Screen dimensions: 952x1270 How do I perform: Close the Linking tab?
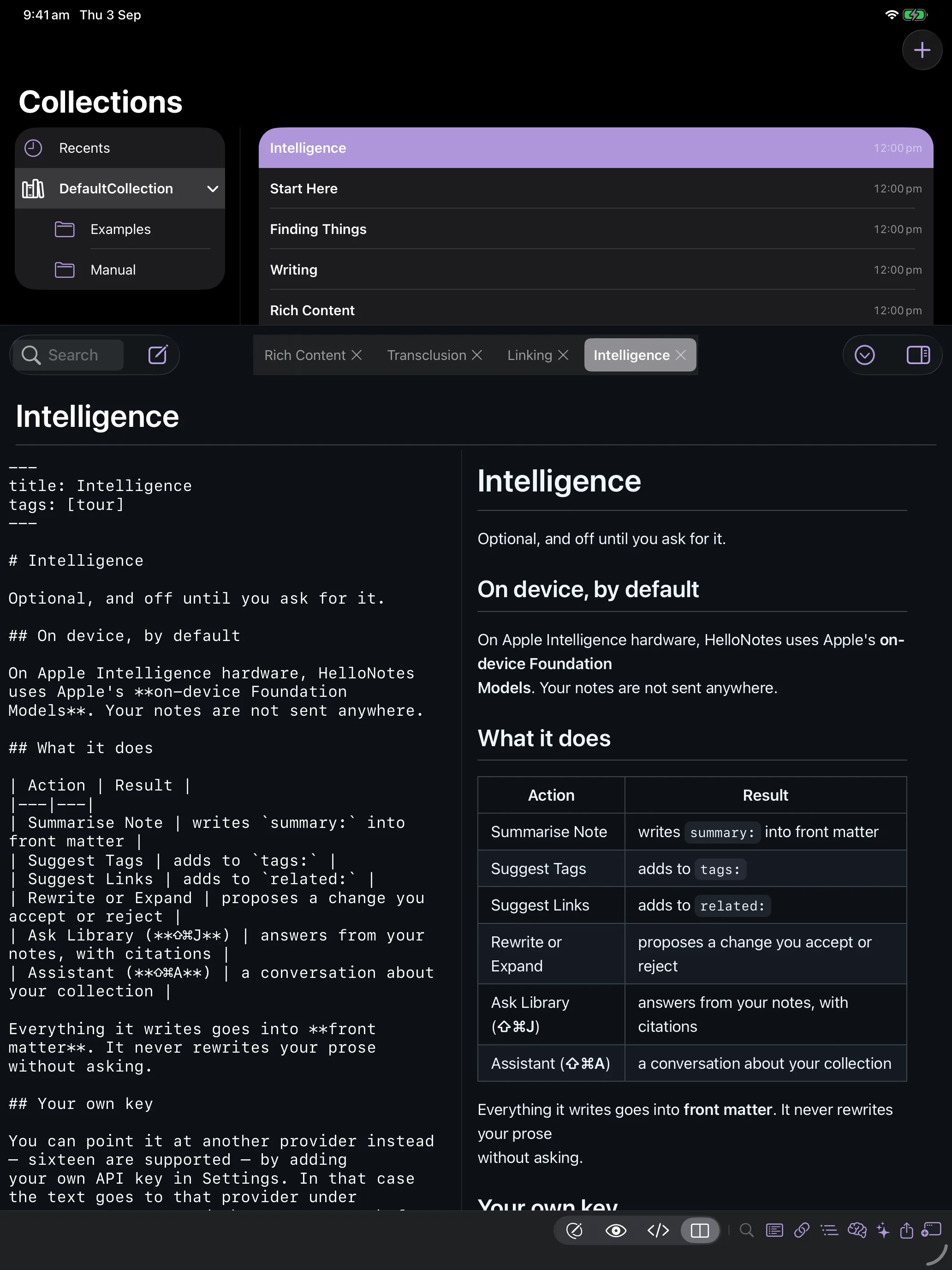563,355
